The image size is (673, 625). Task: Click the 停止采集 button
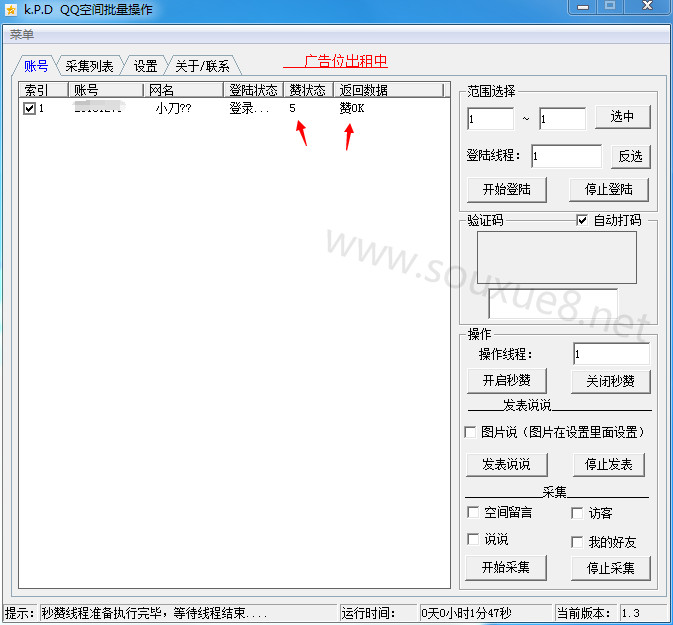pos(610,568)
